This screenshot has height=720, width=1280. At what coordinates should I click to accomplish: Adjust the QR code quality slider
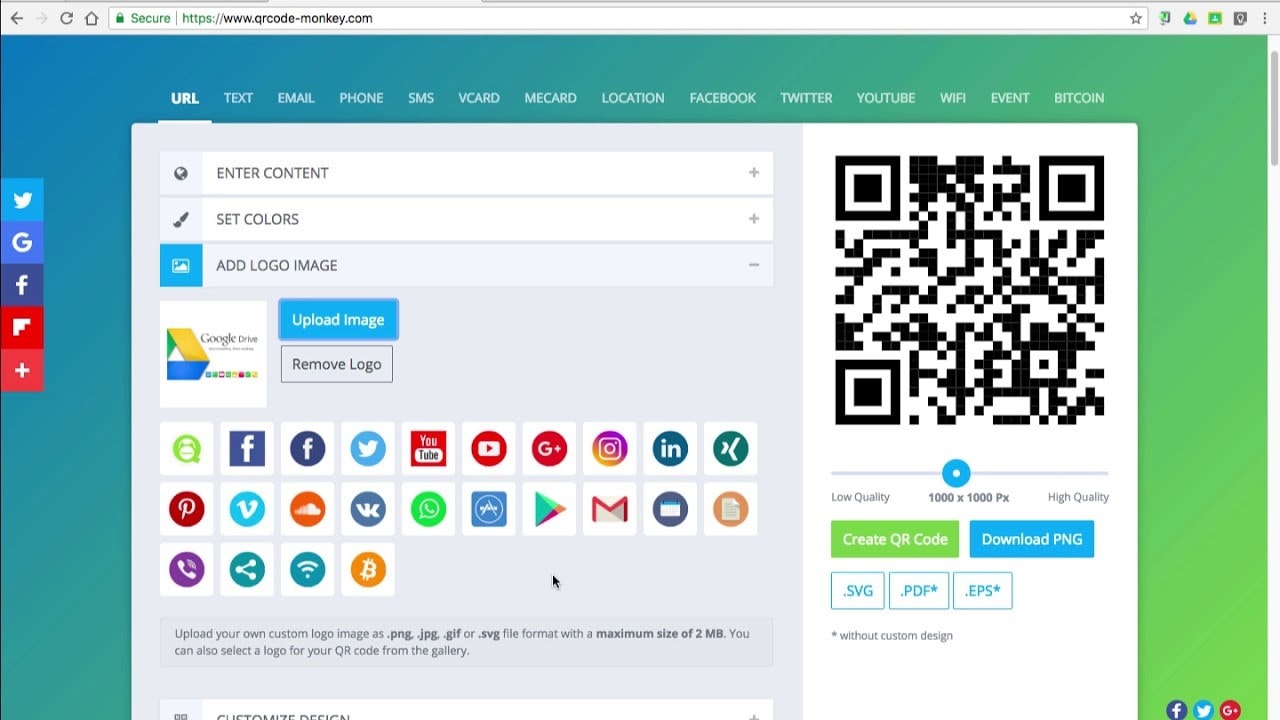point(955,473)
